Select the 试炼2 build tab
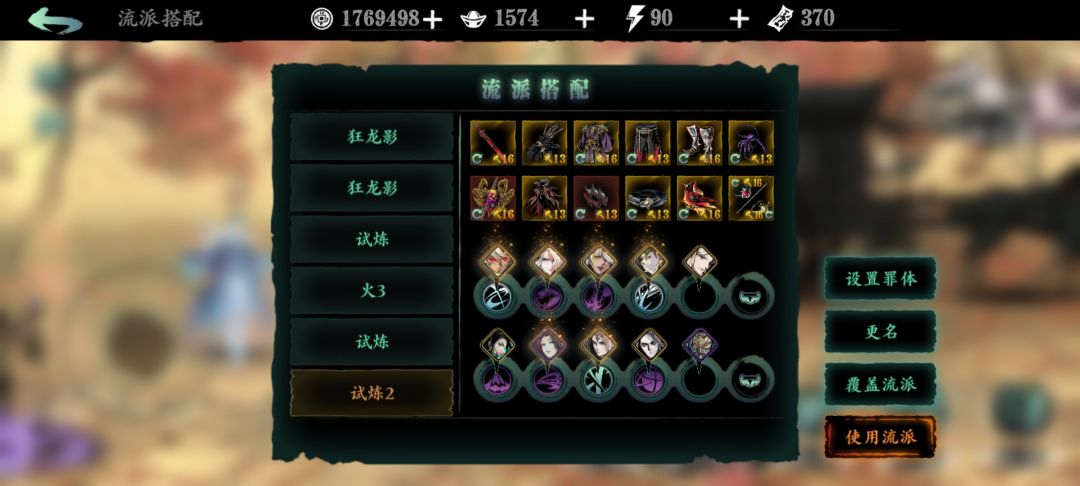Viewport: 1080px width, 486px height. [372, 393]
